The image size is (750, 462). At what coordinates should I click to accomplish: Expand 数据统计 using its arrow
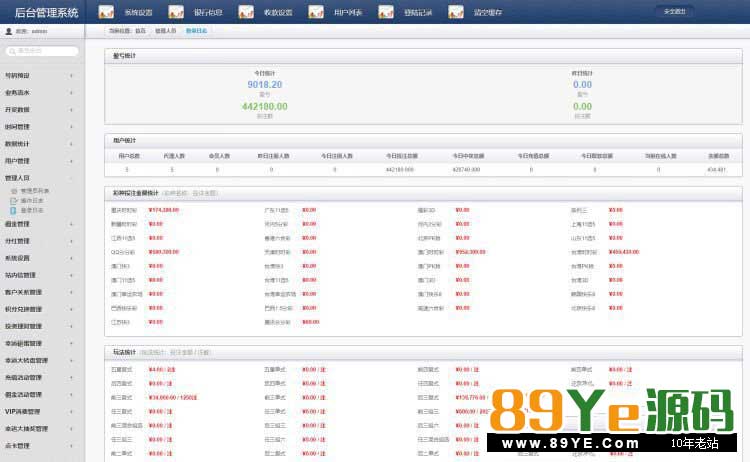pyautogui.click(x=71, y=144)
